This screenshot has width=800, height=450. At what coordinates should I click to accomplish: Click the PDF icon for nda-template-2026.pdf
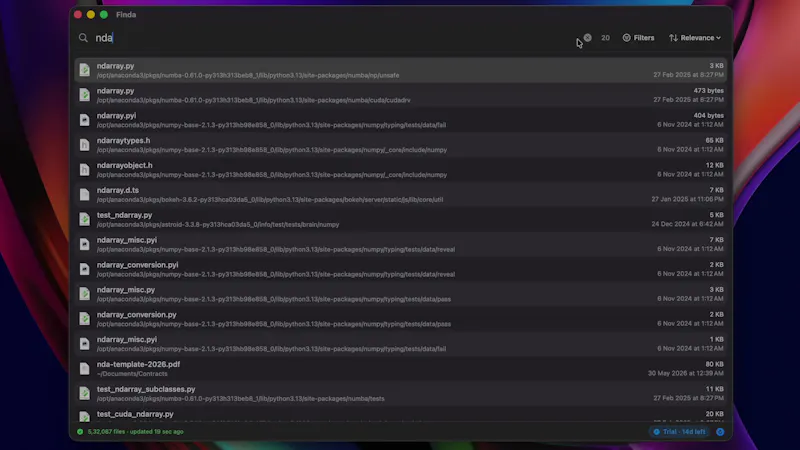[x=85, y=369]
